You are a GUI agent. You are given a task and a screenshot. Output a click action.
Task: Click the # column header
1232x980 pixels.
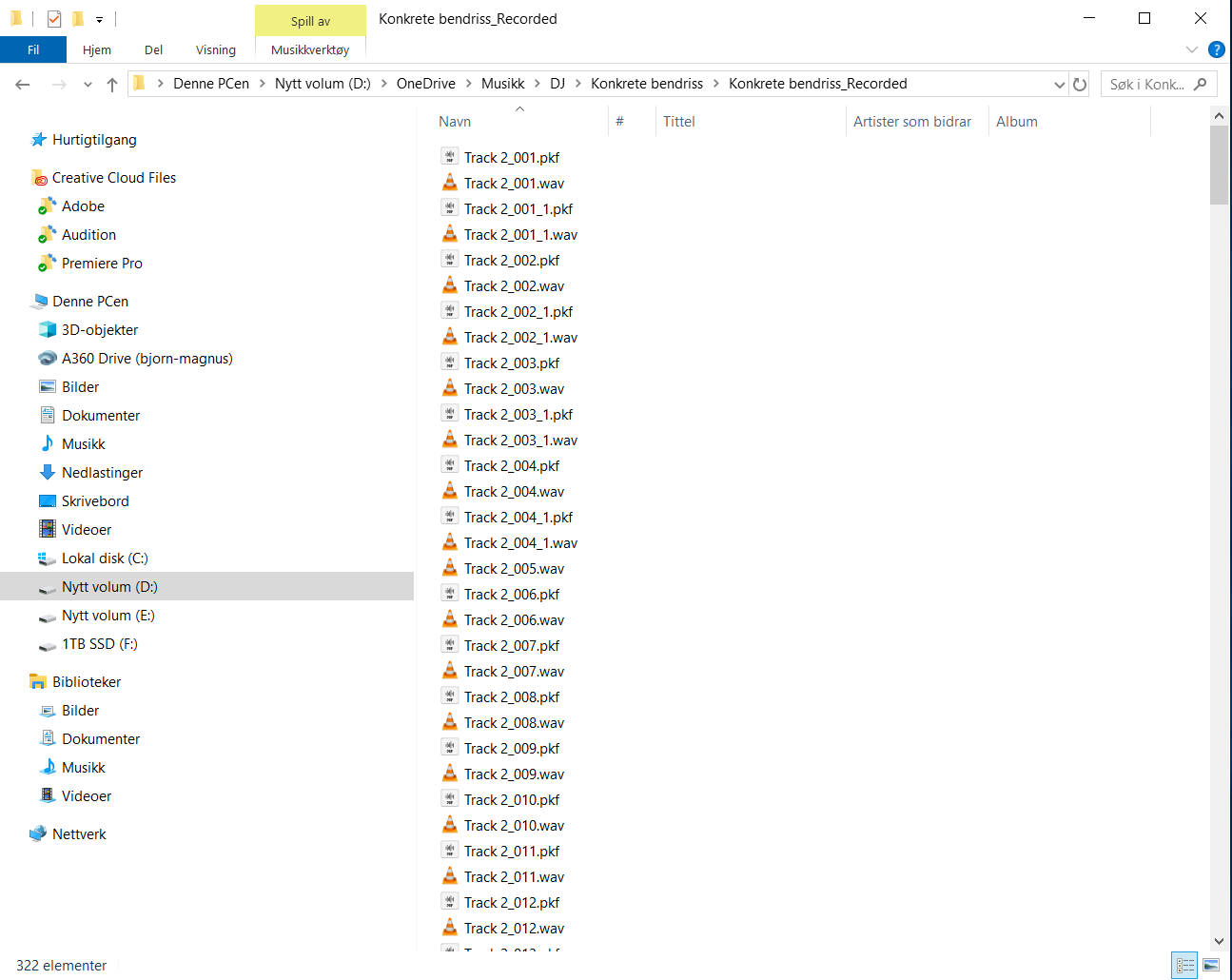632,122
